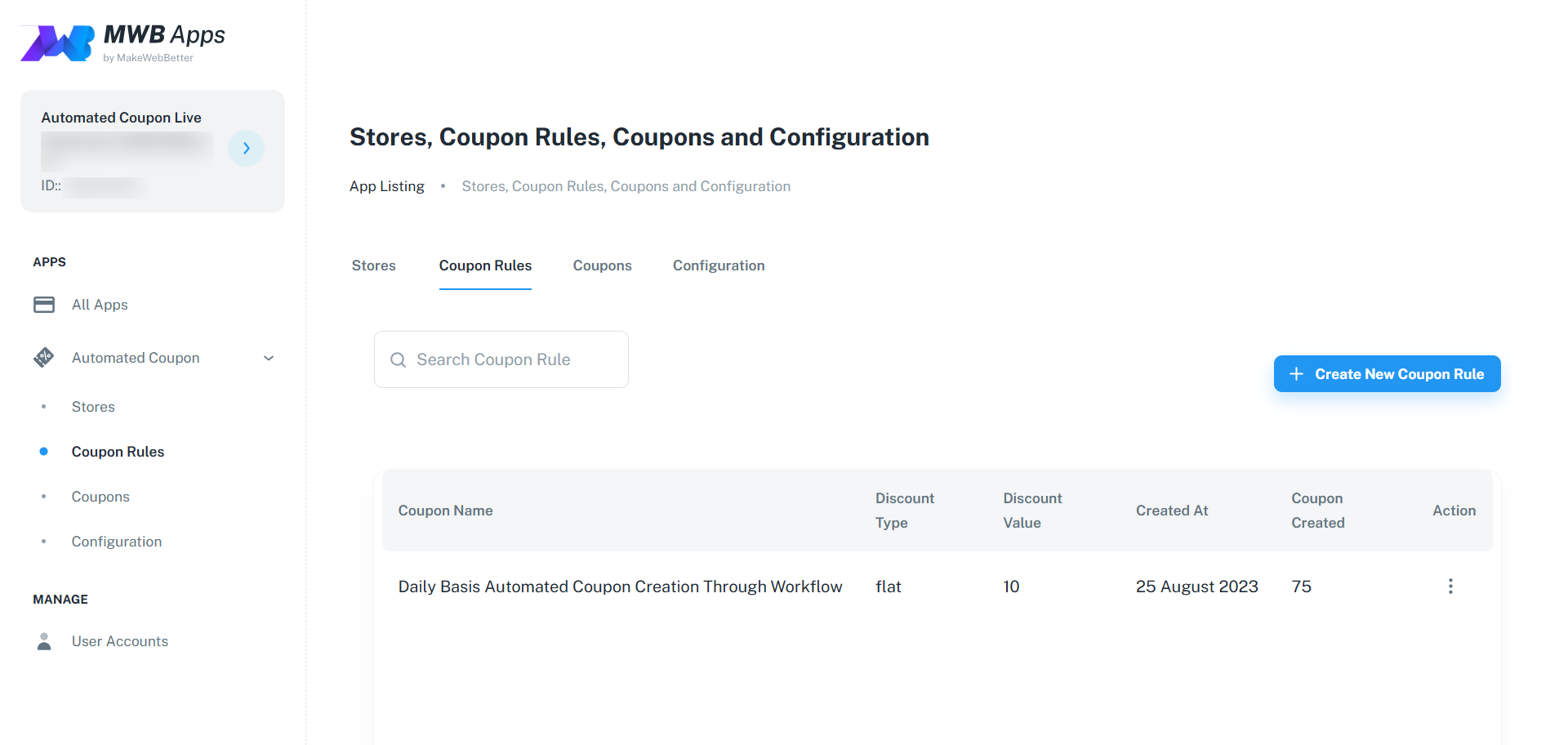Click the active bullet beside Coupon Rules
Screen dimensions: 1568x745
click(43, 451)
